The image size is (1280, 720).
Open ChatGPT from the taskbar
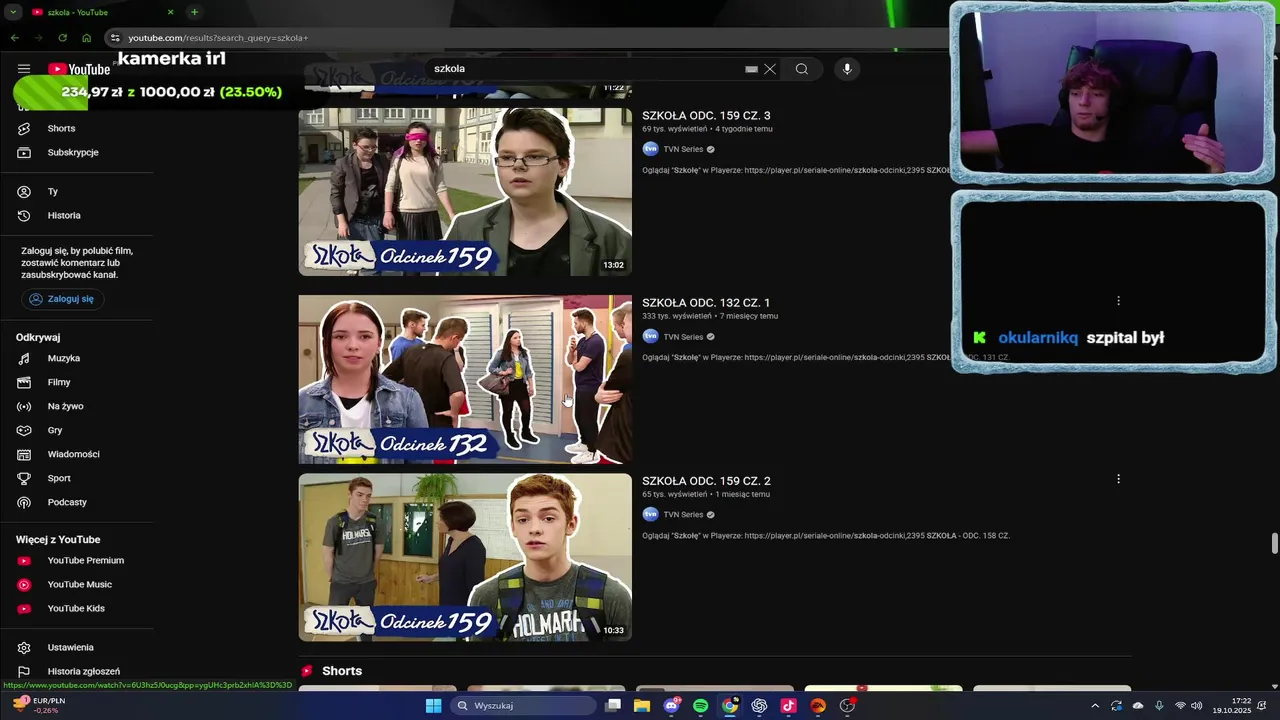[x=759, y=705]
